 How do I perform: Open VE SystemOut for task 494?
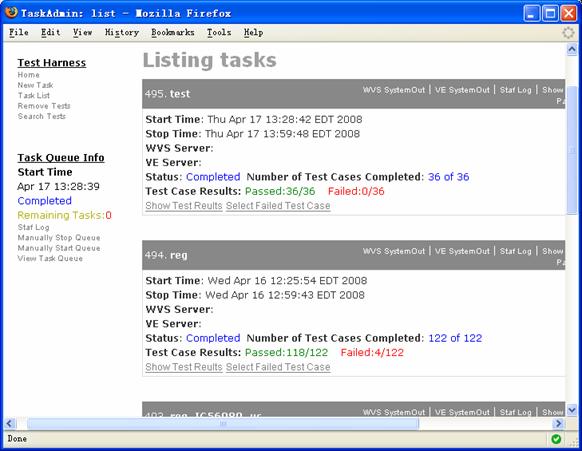[462, 251]
